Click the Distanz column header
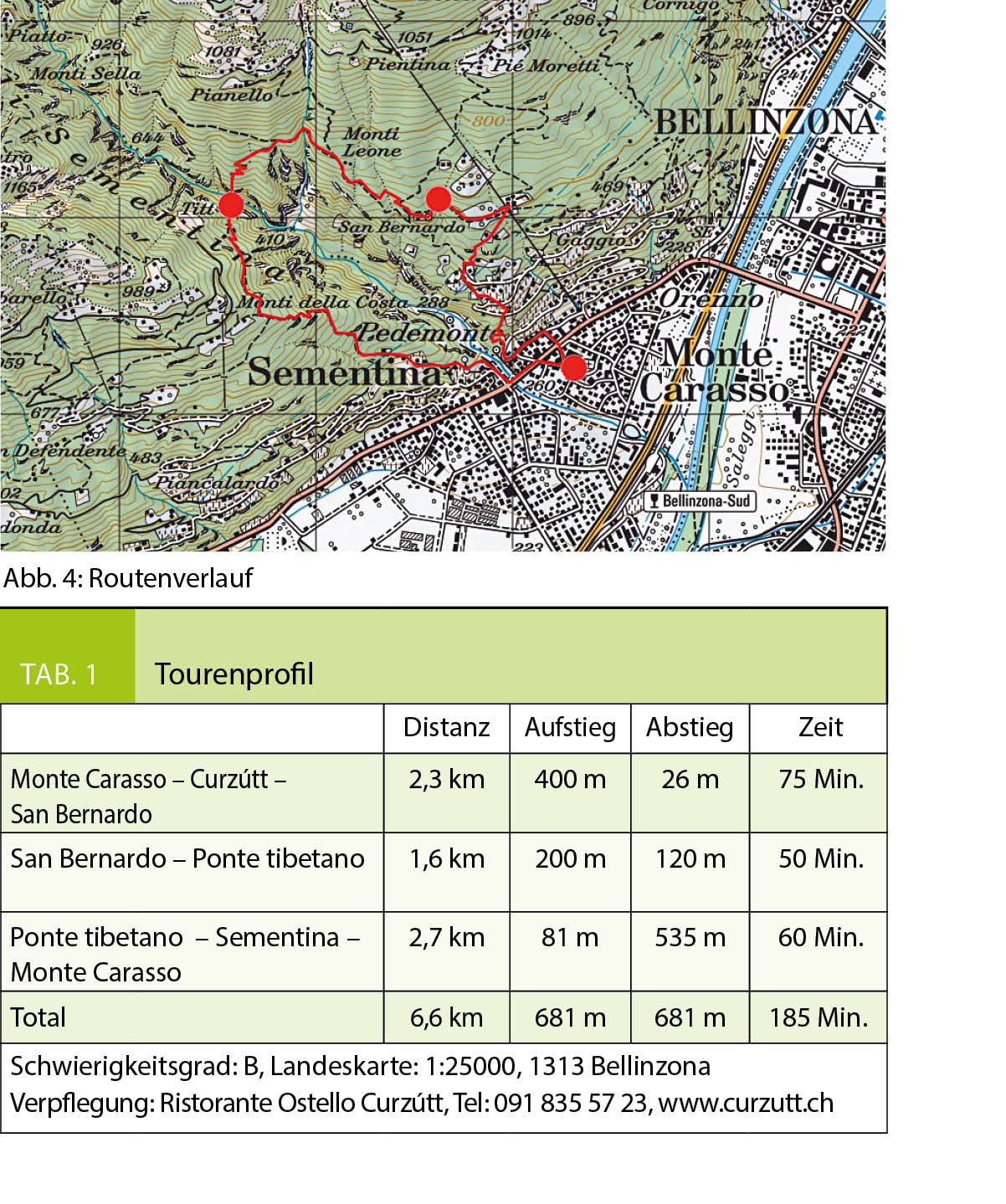1006x1204 pixels. coord(447,727)
